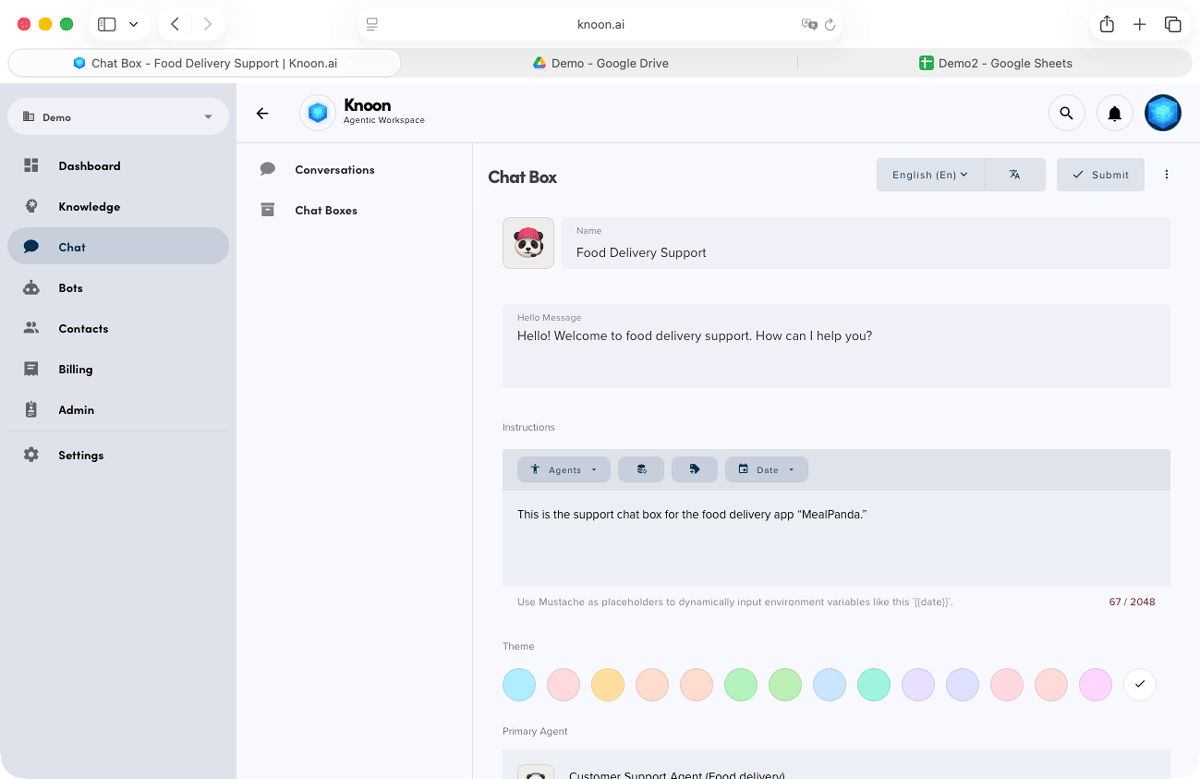Click the search icon in the header
Viewport: 1200px width, 779px height.
(x=1066, y=112)
